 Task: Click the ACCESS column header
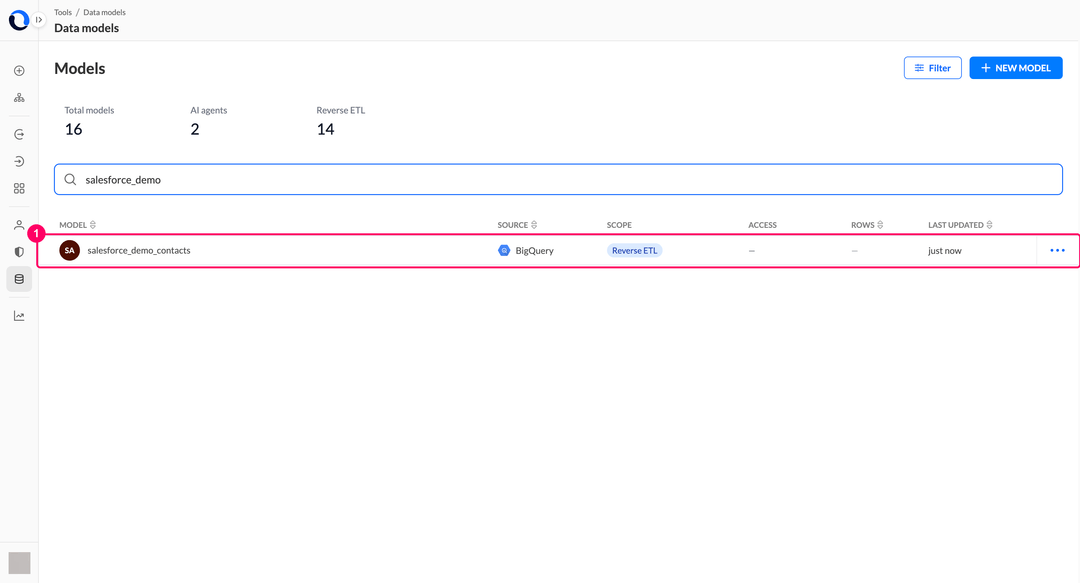(x=762, y=225)
